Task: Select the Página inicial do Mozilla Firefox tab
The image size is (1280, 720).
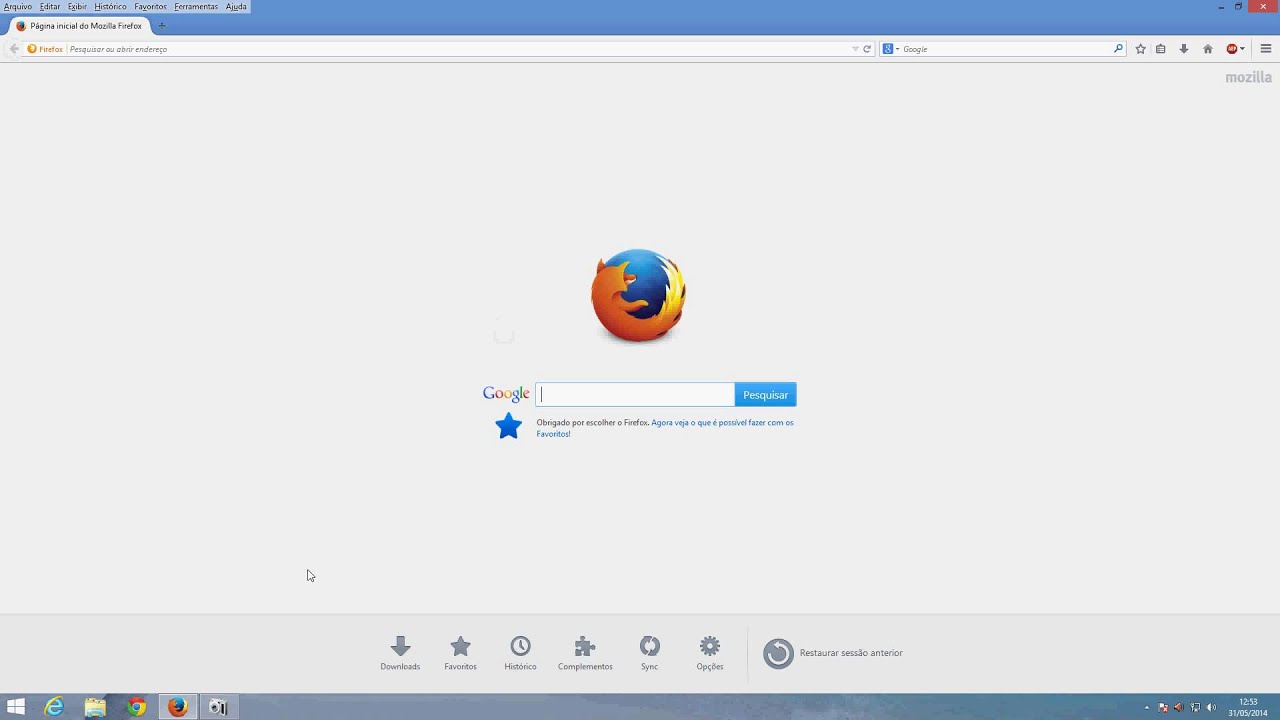Action: click(x=79, y=26)
